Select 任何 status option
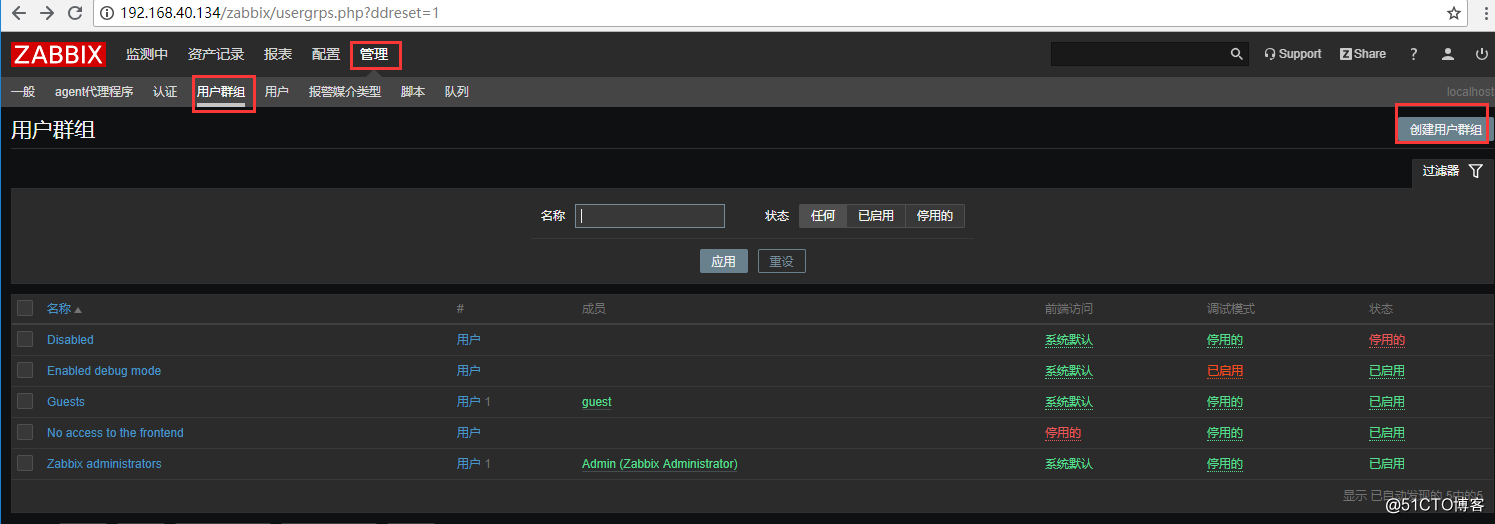The image size is (1495, 524). click(x=823, y=216)
